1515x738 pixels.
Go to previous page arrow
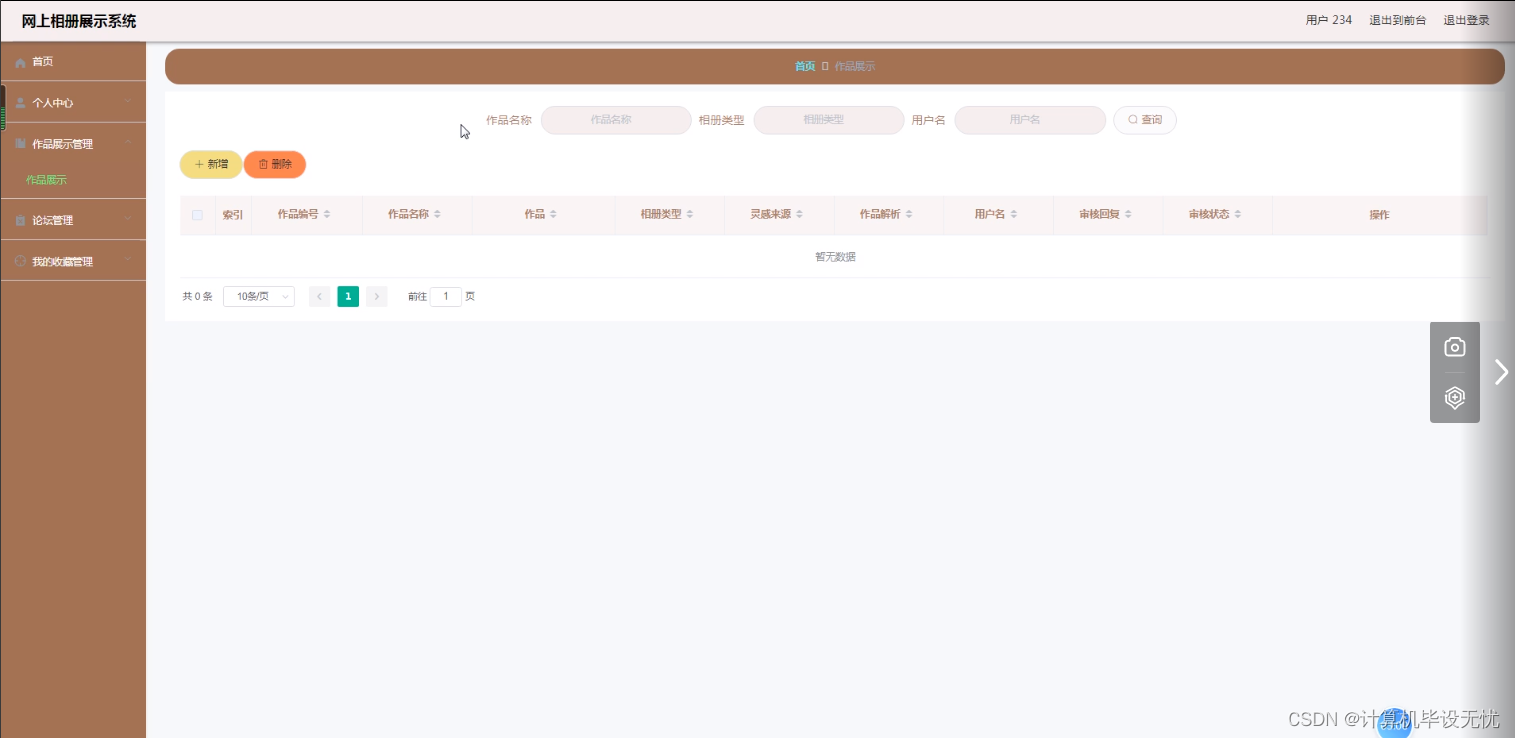320,296
